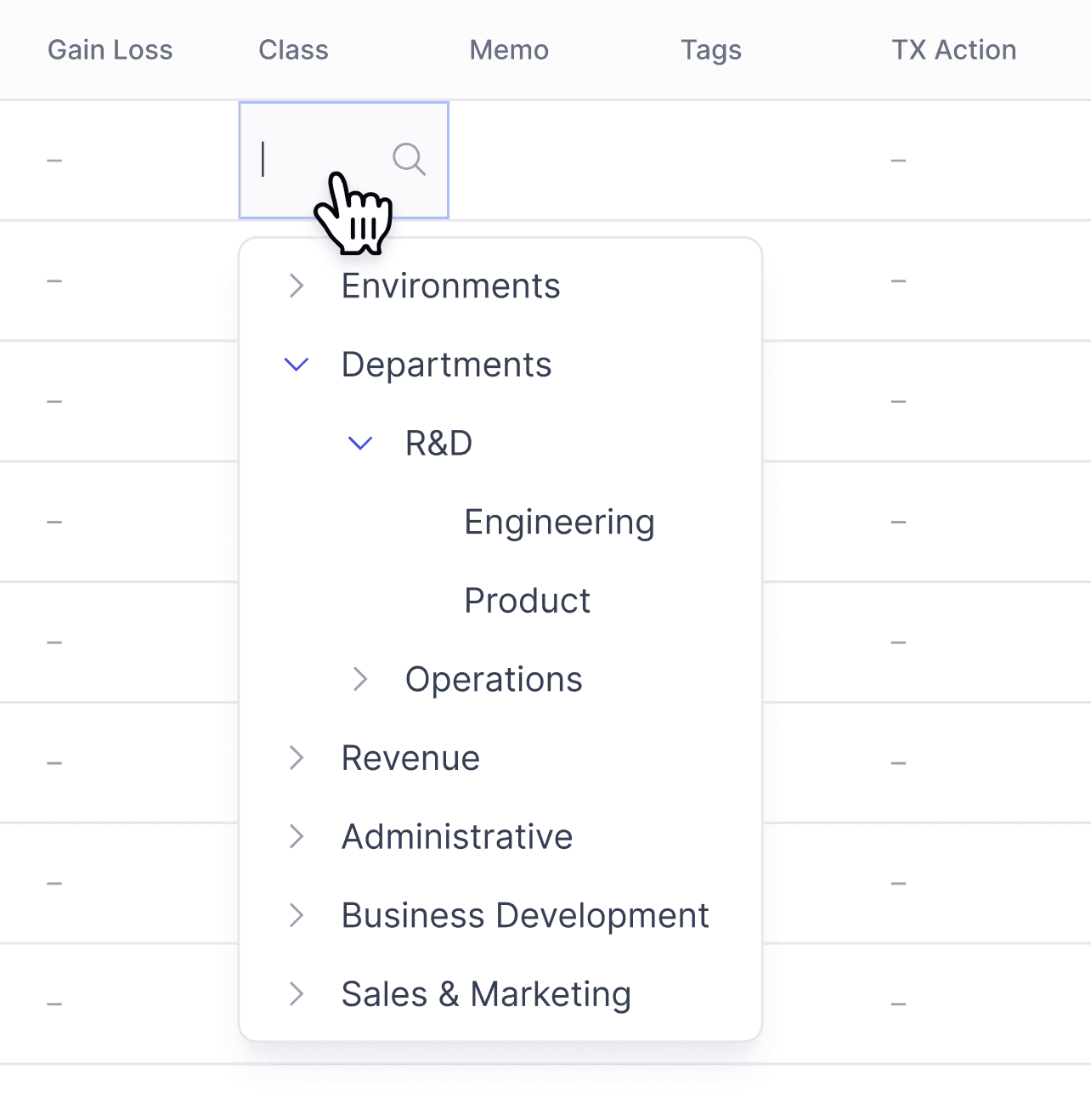Click the search magnifier icon
The height and width of the screenshot is (1120, 1091).
[409, 159]
